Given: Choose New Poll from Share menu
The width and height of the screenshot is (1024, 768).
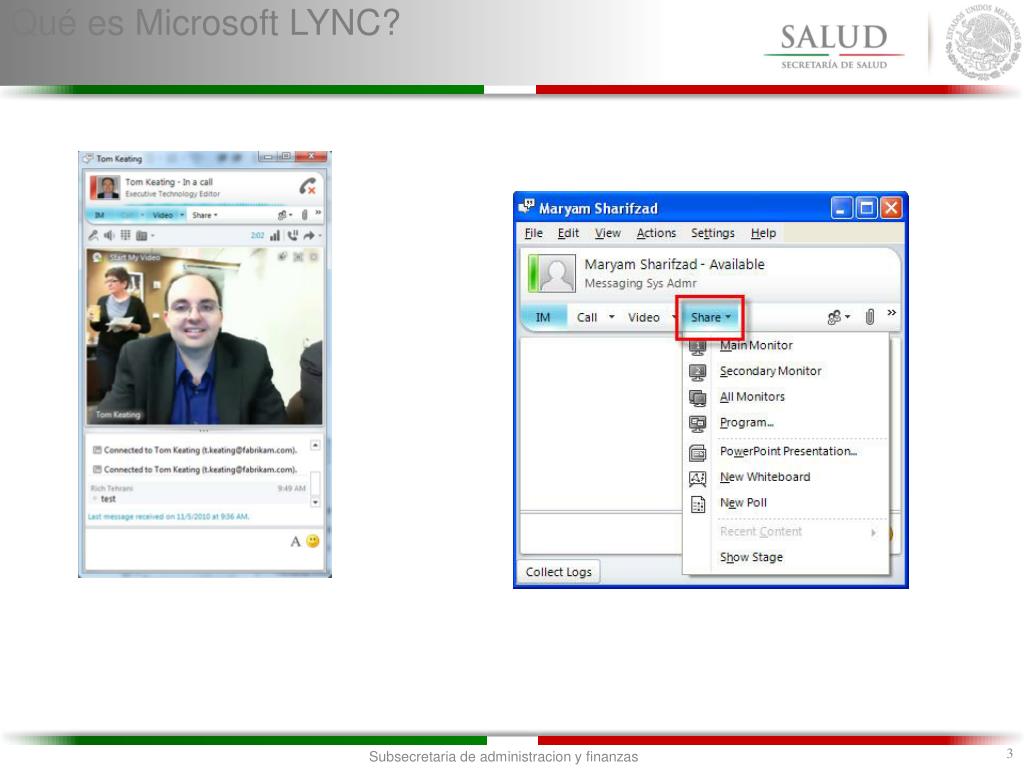Looking at the screenshot, I should pos(786,503).
